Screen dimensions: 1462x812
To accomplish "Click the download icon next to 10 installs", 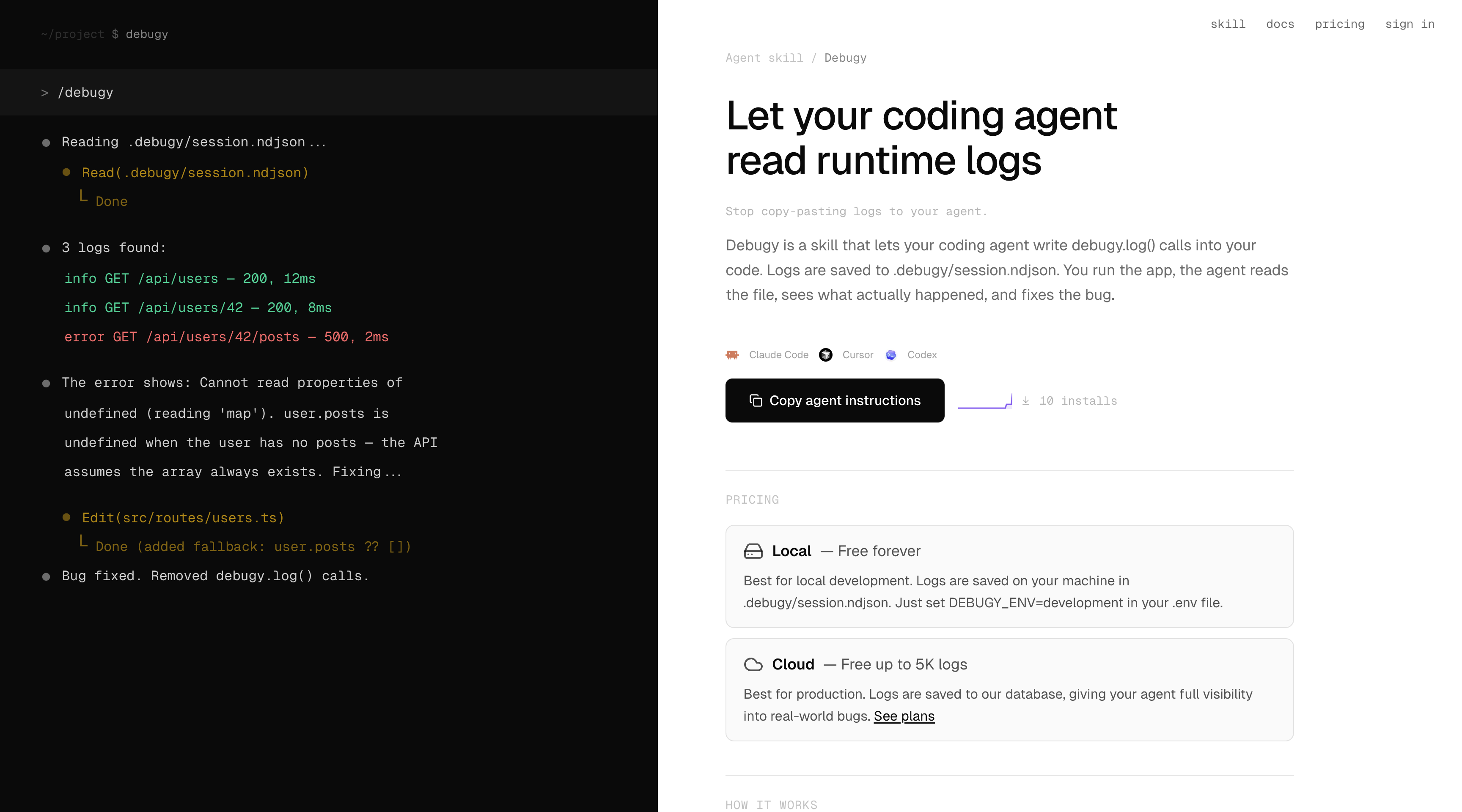I will tap(1026, 400).
